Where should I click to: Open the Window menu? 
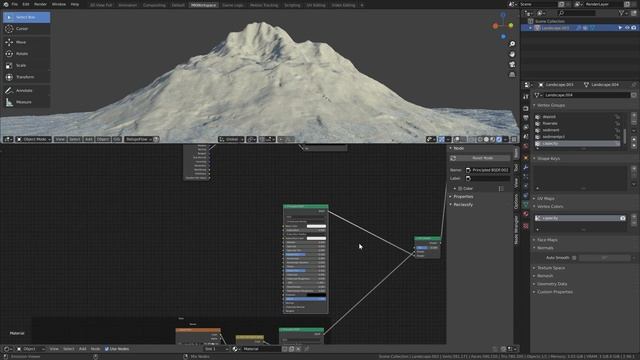(59, 4)
